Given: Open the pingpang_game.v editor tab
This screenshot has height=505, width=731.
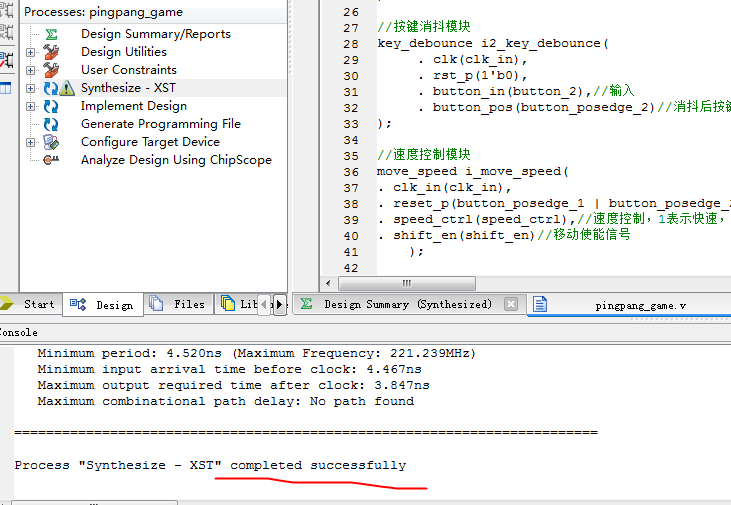Looking at the screenshot, I should tap(640, 305).
